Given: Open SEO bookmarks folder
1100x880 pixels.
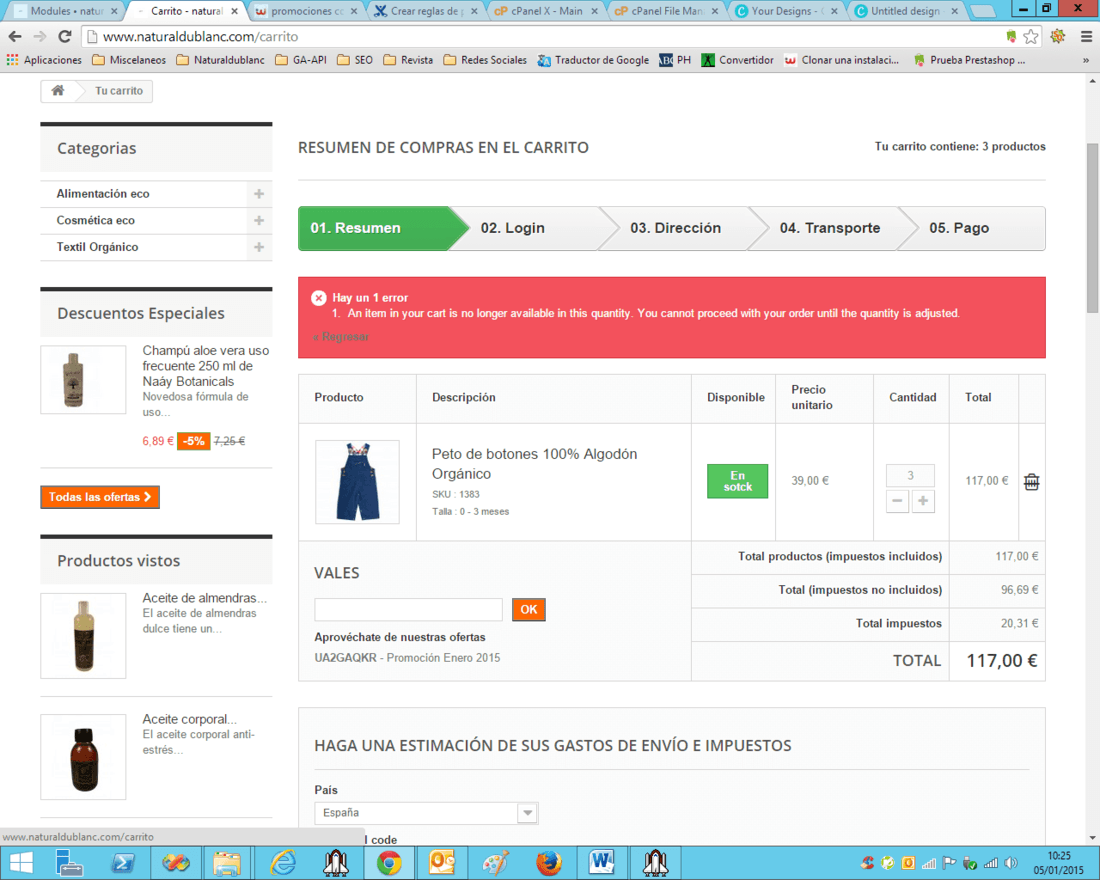Looking at the screenshot, I should 355,60.
